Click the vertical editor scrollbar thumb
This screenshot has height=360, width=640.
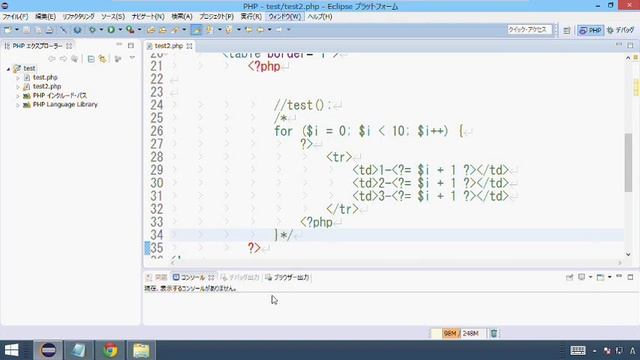click(628, 162)
